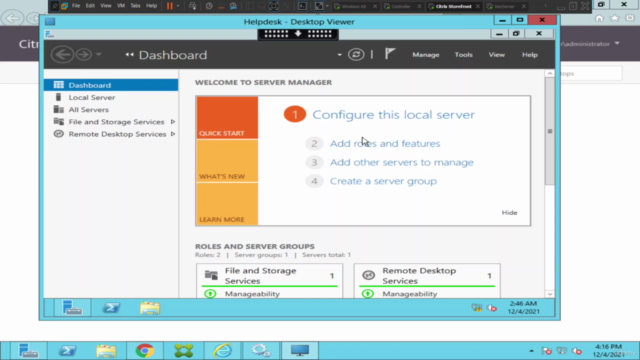Expand Remote Desktop Services sidebar arrow
This screenshot has width=640, height=360.
pyautogui.click(x=173, y=134)
